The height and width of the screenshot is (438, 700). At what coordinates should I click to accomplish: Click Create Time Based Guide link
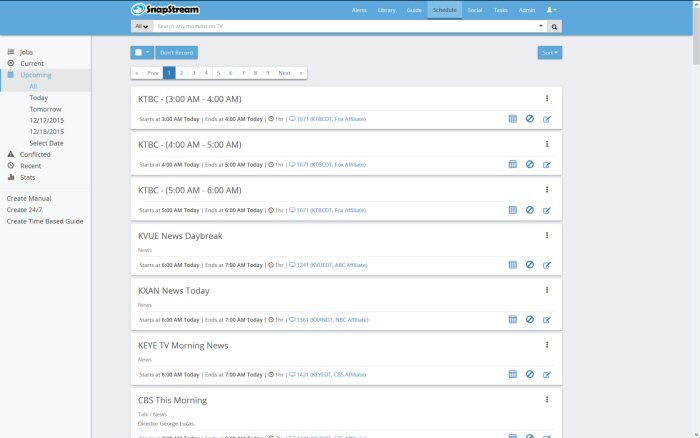click(45, 221)
